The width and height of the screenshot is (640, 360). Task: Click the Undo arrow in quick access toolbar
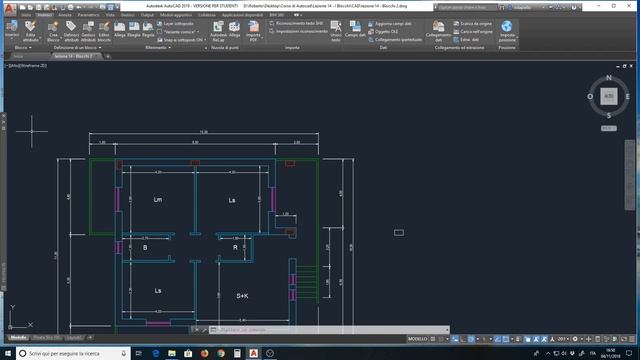coord(79,7)
